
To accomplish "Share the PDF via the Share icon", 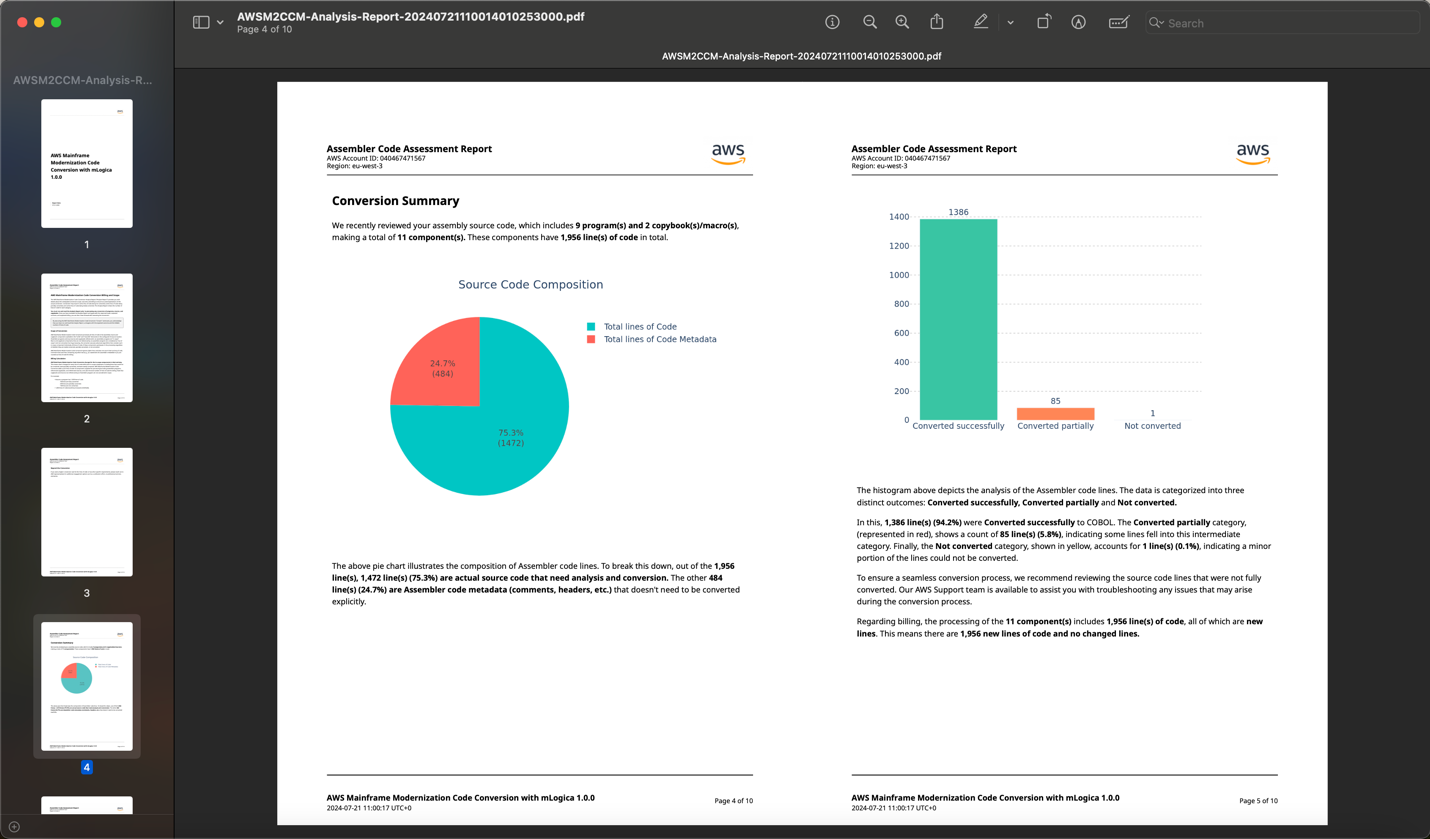I will click(937, 21).
